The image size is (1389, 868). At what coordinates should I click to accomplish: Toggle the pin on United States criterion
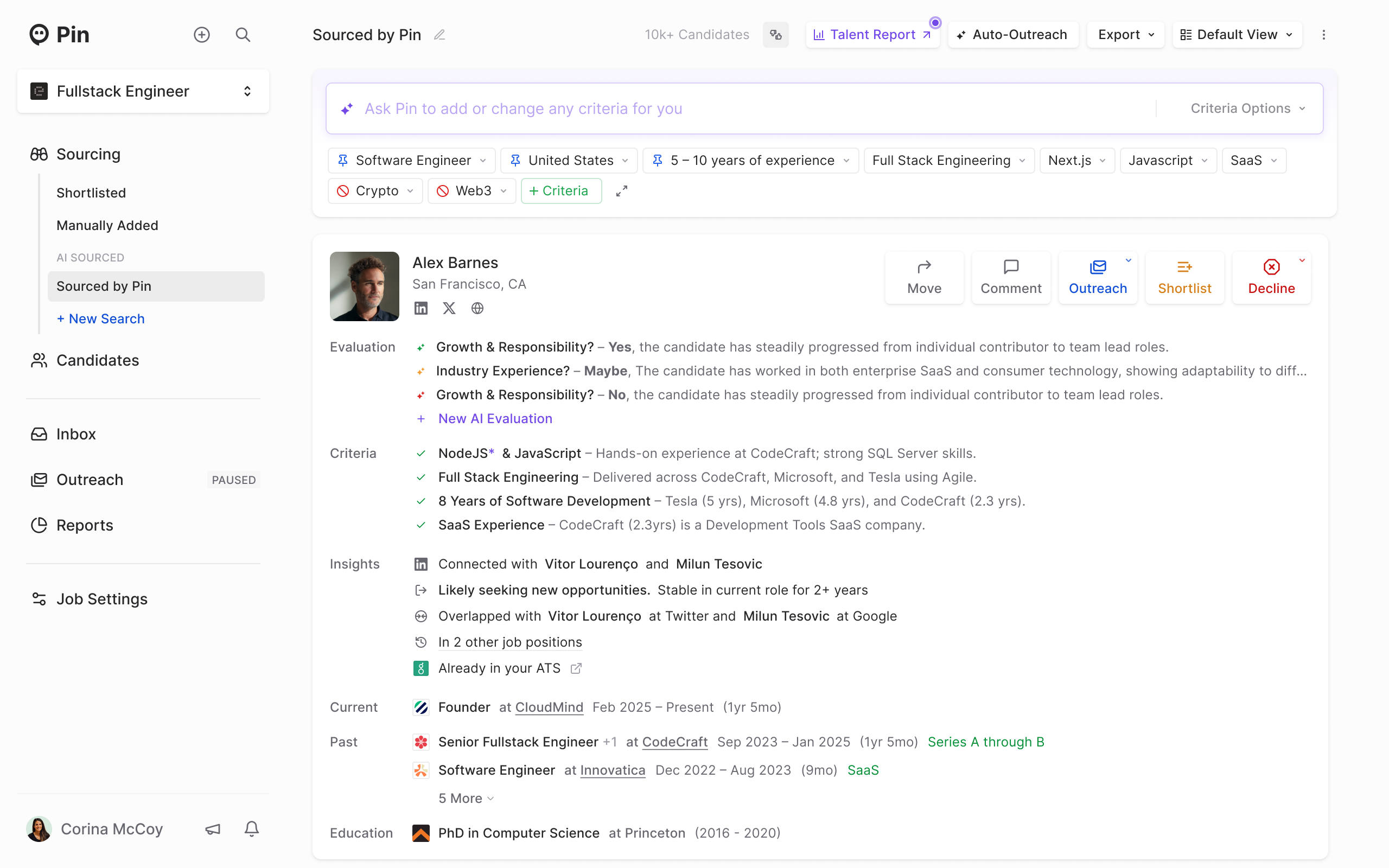click(x=515, y=160)
